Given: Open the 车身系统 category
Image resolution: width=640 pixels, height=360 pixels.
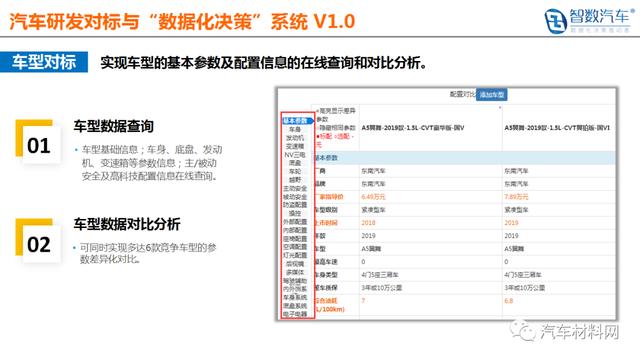Looking at the screenshot, I should pyautogui.click(x=295, y=298).
